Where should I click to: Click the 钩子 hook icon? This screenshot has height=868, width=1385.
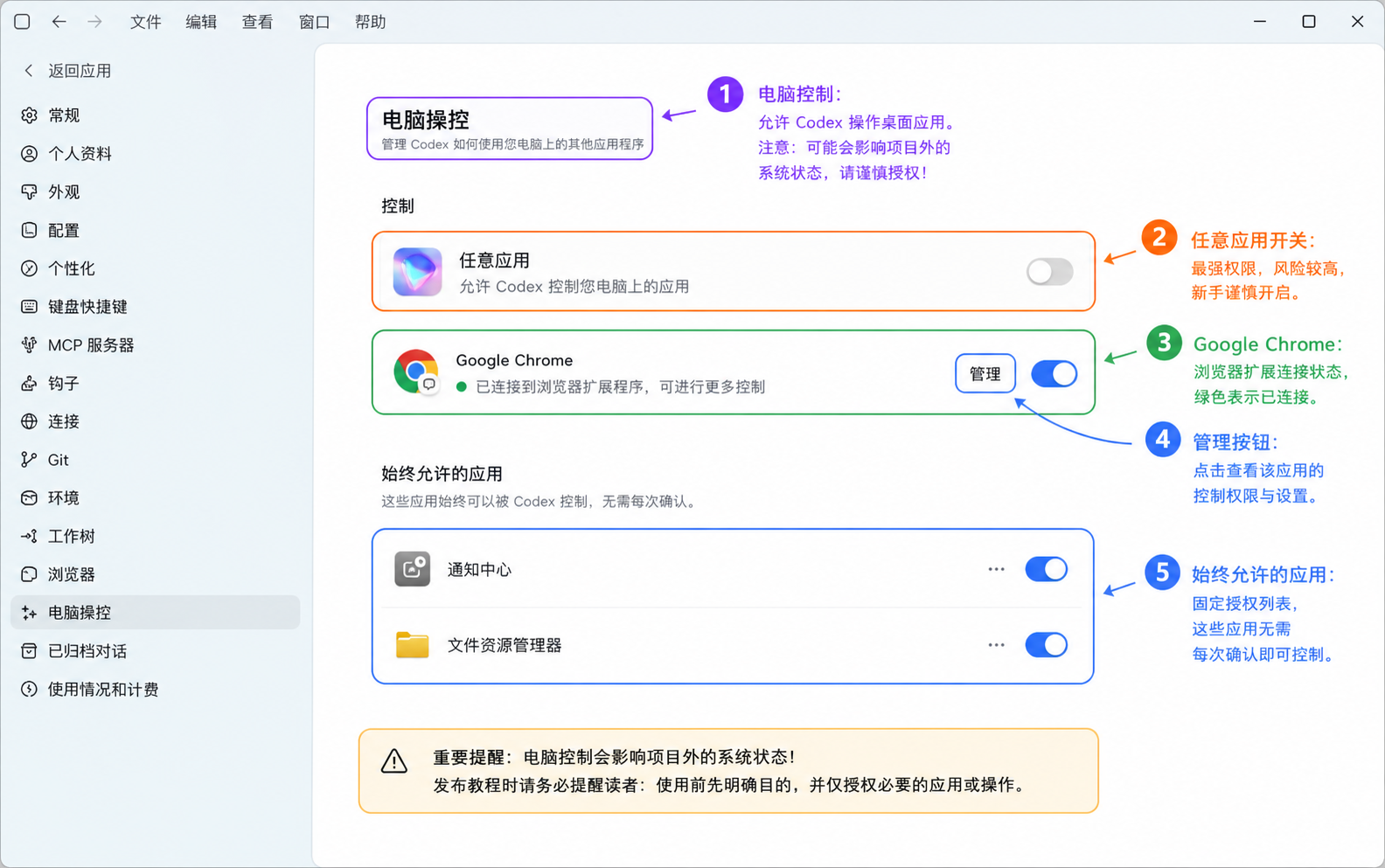pos(29,383)
